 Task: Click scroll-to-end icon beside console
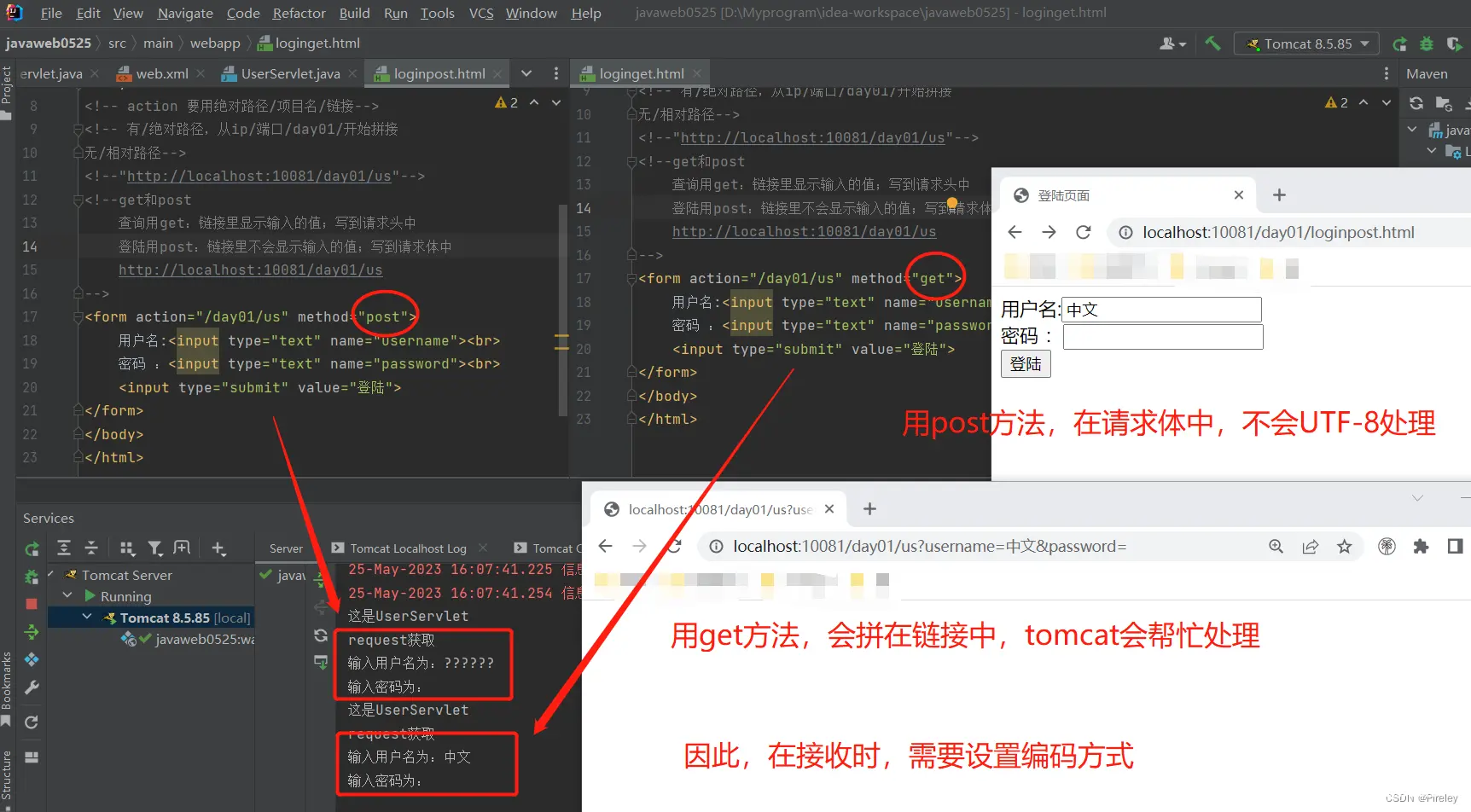[x=321, y=662]
